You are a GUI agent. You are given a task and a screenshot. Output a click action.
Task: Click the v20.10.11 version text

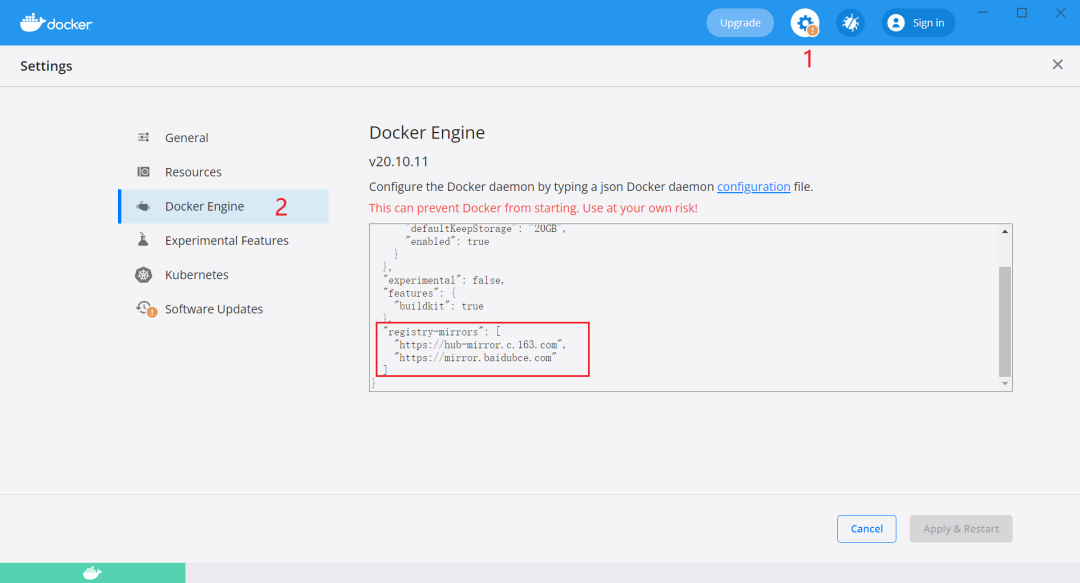(x=399, y=162)
